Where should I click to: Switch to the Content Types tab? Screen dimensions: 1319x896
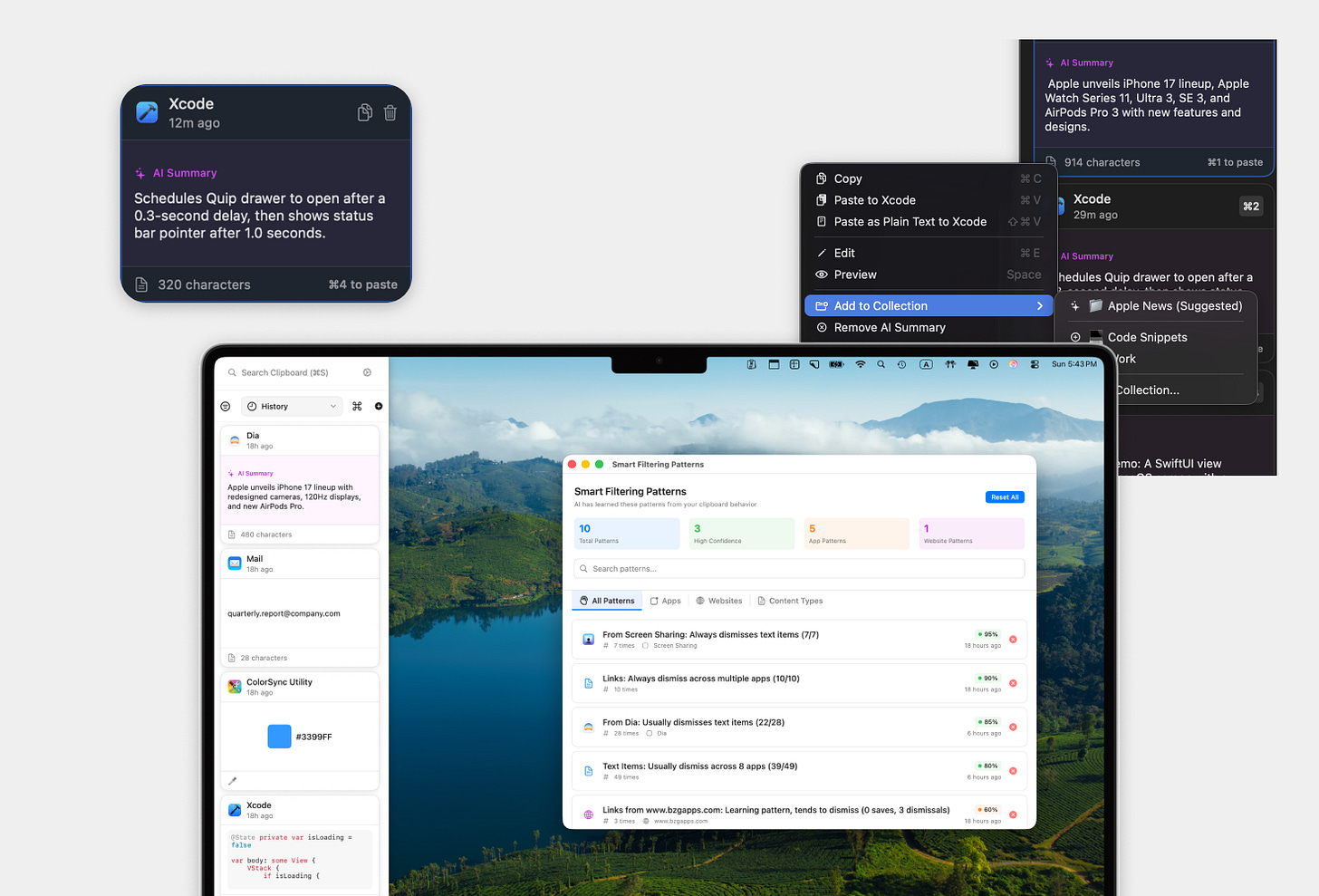pos(790,601)
